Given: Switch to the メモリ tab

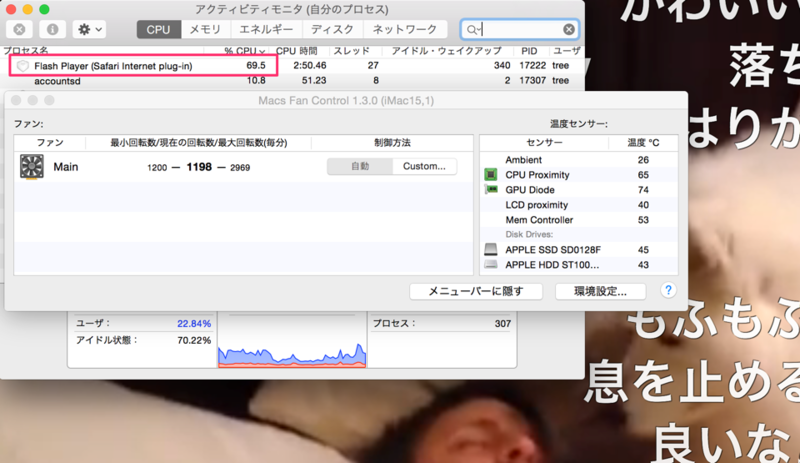Looking at the screenshot, I should [x=205, y=30].
